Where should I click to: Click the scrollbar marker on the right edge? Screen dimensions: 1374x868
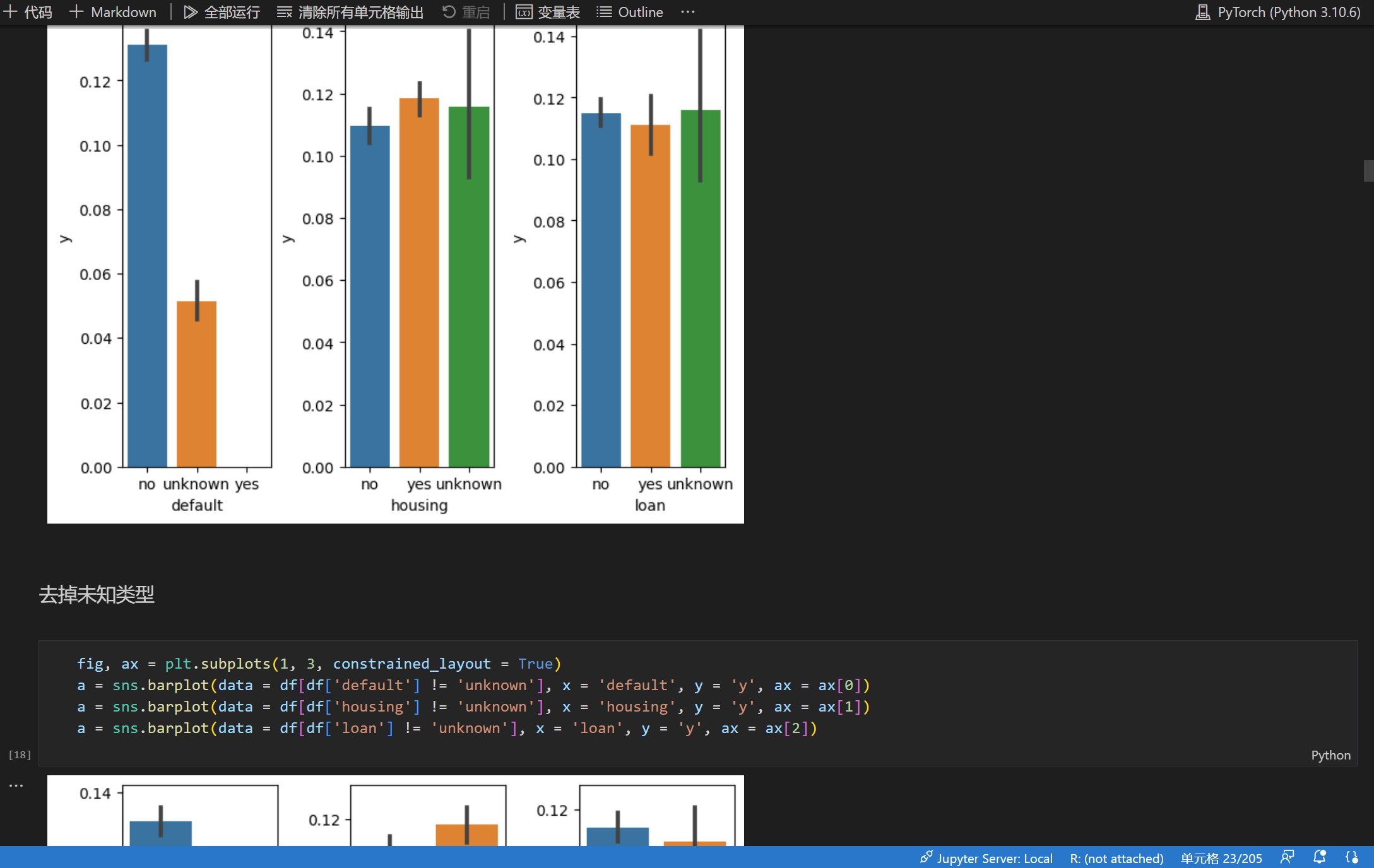tap(1368, 171)
